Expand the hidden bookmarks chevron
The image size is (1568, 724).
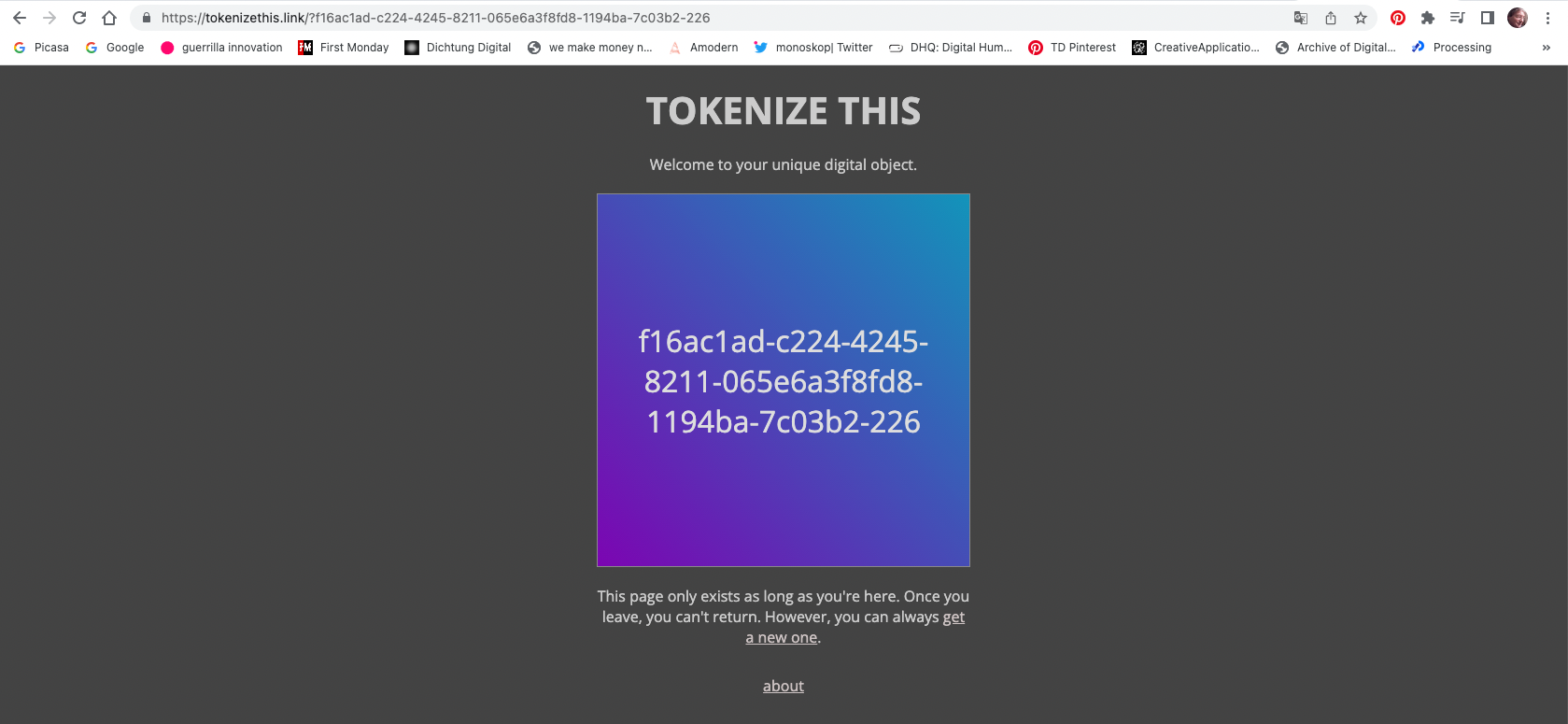(x=1547, y=48)
